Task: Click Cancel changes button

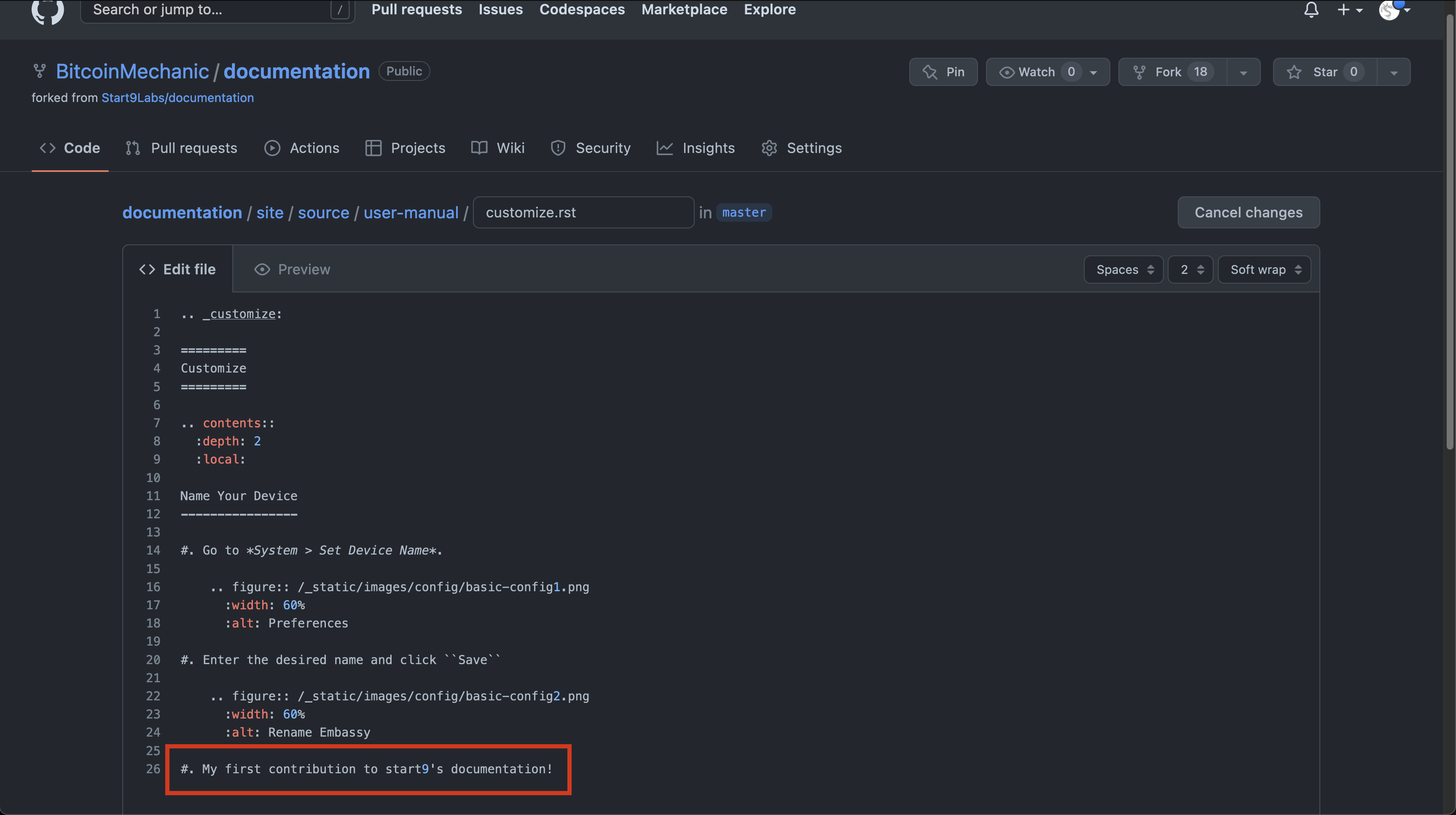Action: (x=1248, y=212)
